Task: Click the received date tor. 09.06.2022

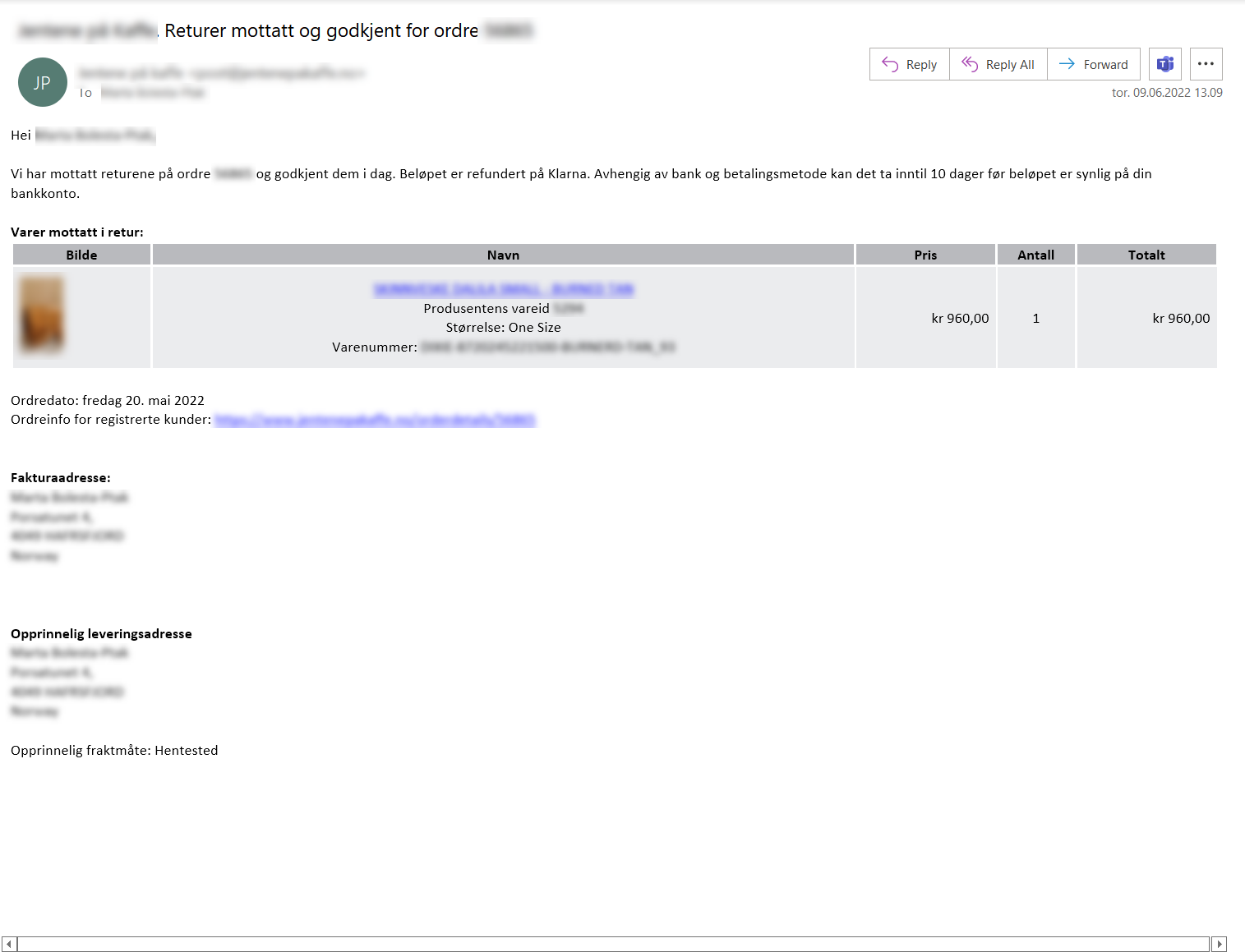Action: tap(1166, 93)
